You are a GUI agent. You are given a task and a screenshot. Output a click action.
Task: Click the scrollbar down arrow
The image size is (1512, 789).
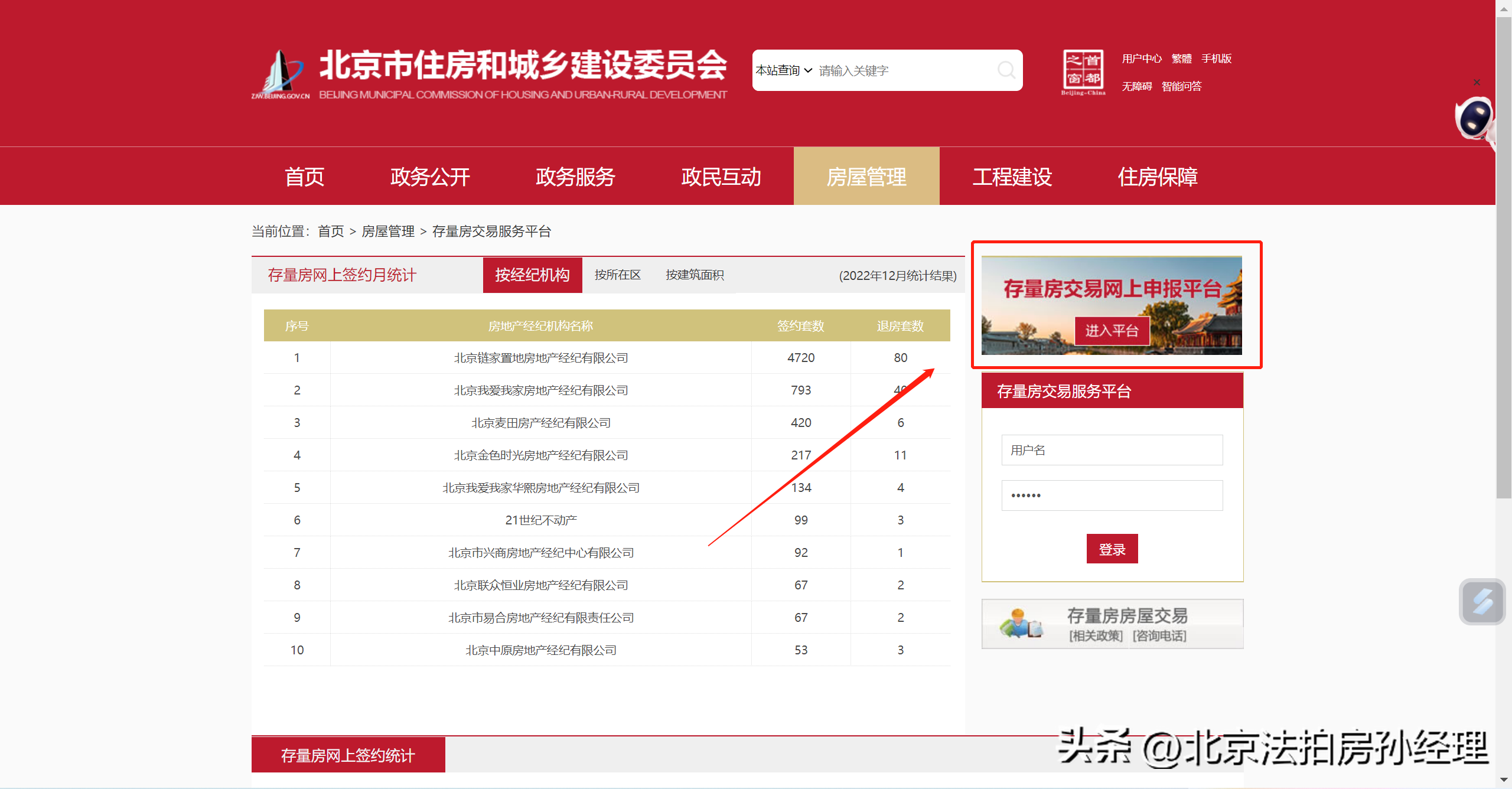pyautogui.click(x=1504, y=780)
